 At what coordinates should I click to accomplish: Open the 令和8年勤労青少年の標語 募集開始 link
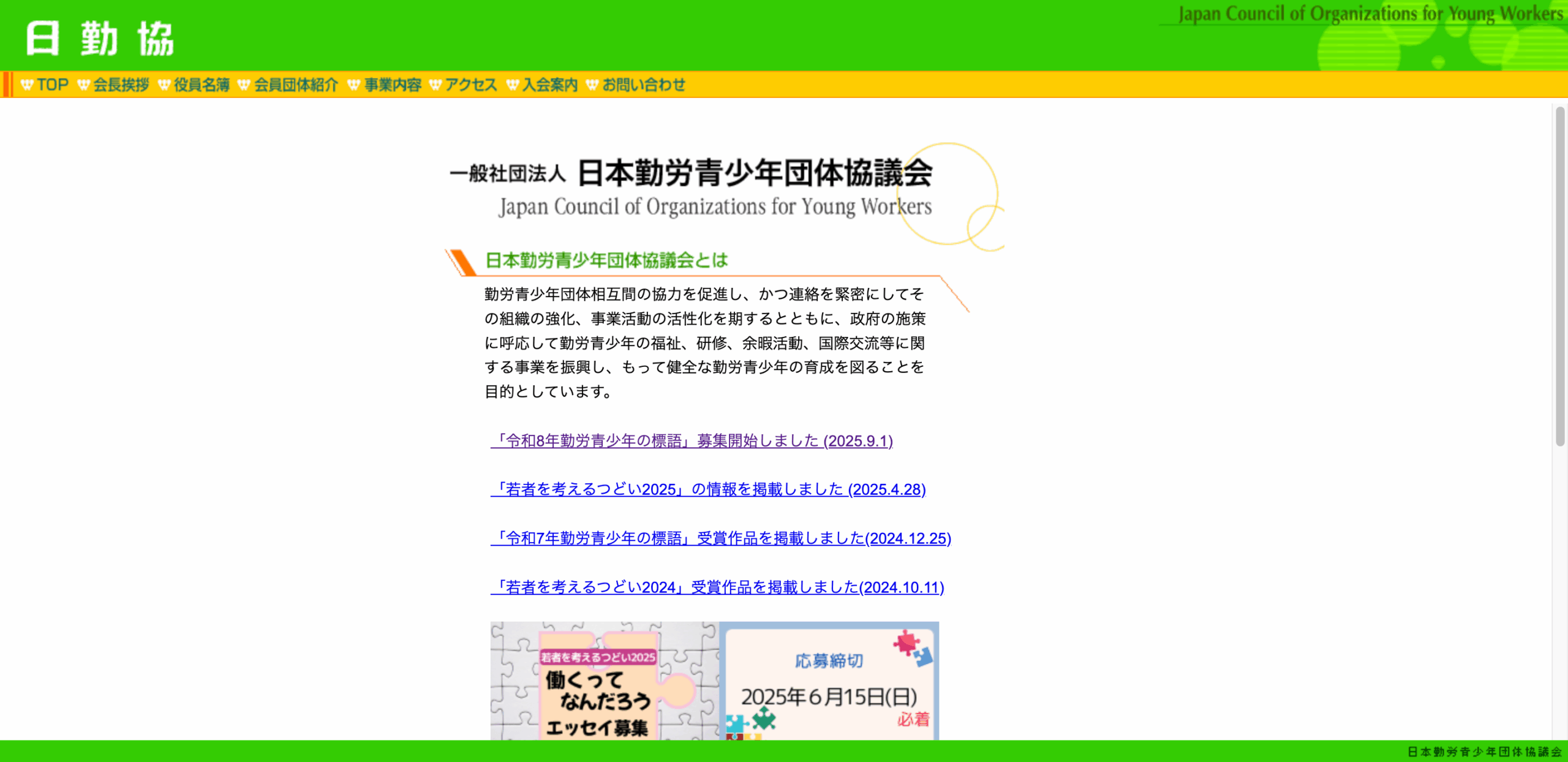click(x=692, y=441)
